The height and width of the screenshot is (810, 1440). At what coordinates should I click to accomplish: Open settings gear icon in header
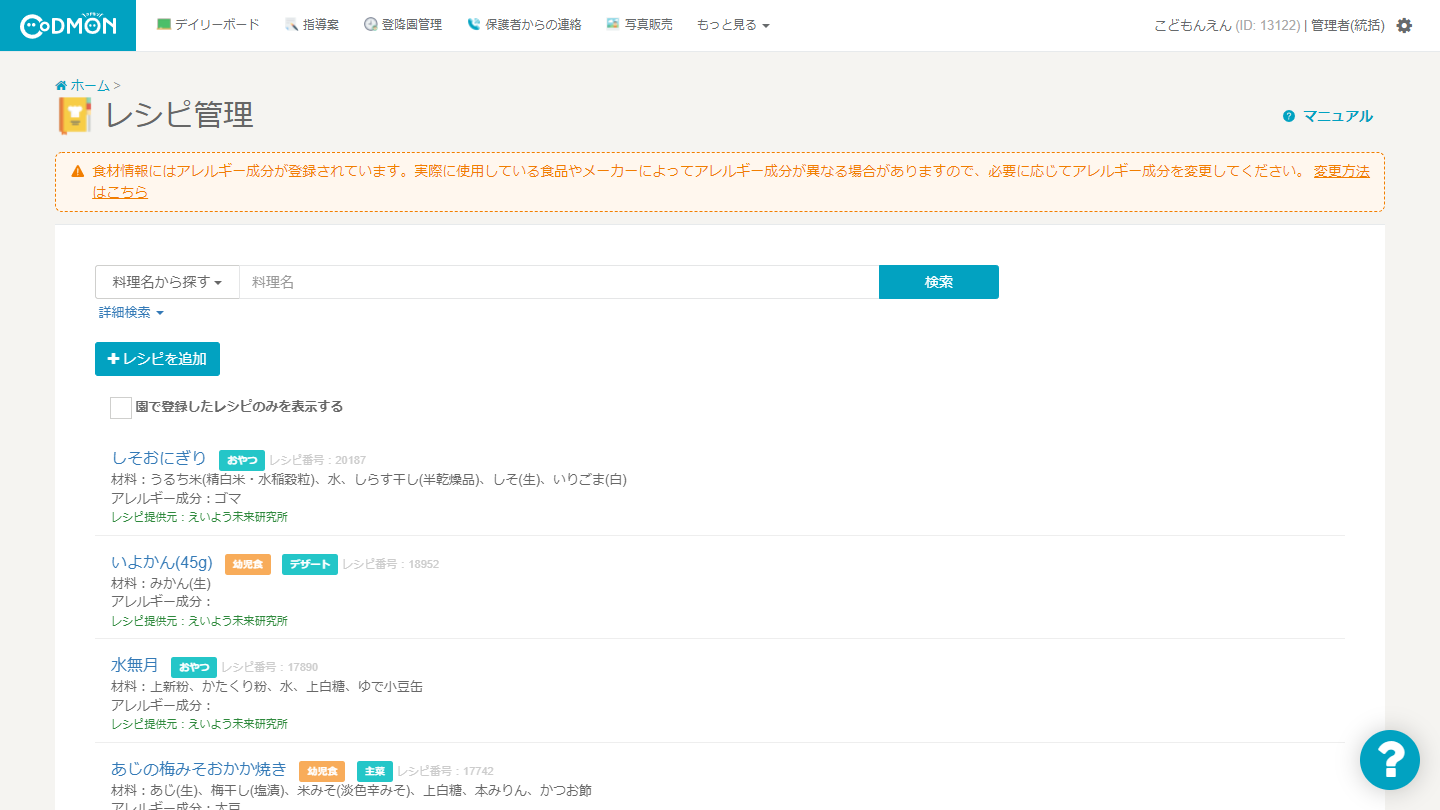(1404, 25)
